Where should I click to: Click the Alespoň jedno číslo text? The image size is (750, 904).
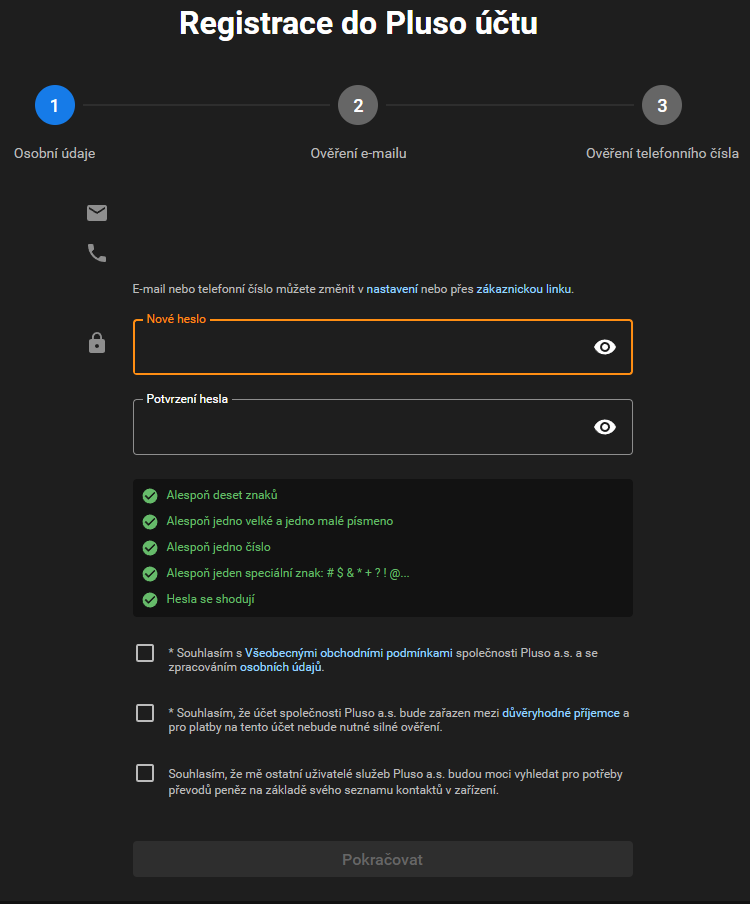[218, 547]
